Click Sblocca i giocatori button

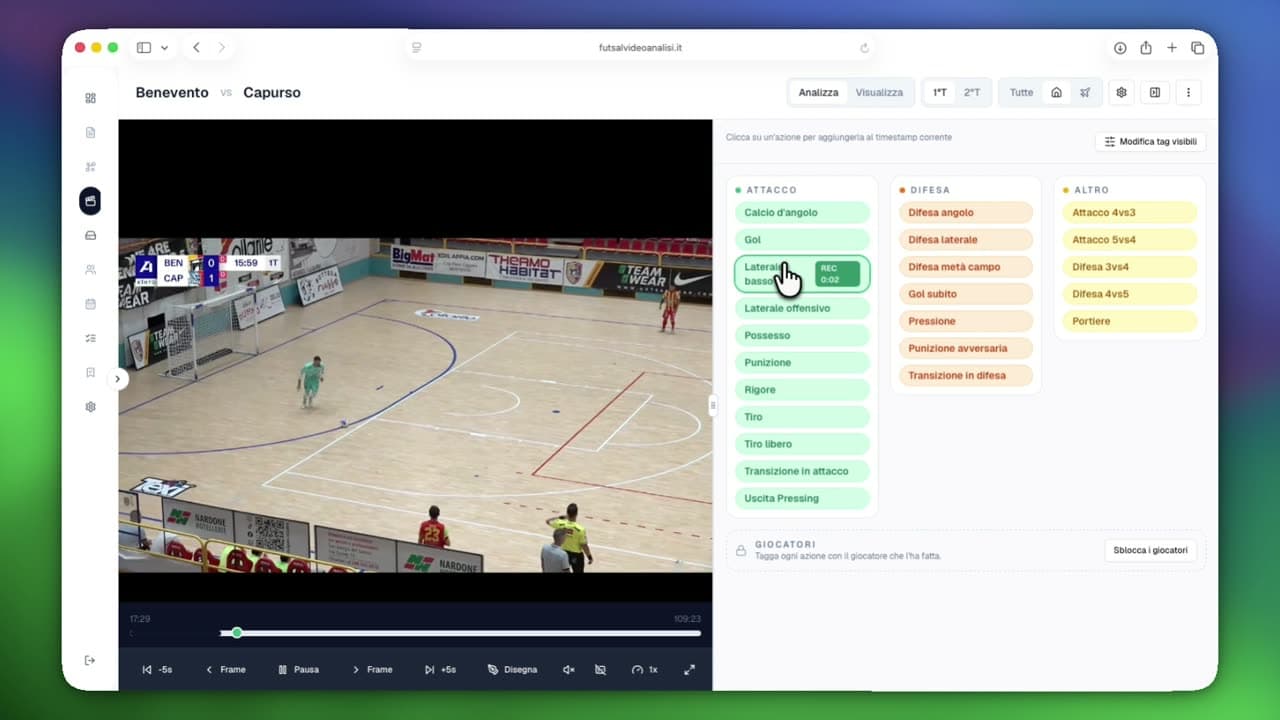pyautogui.click(x=1150, y=550)
